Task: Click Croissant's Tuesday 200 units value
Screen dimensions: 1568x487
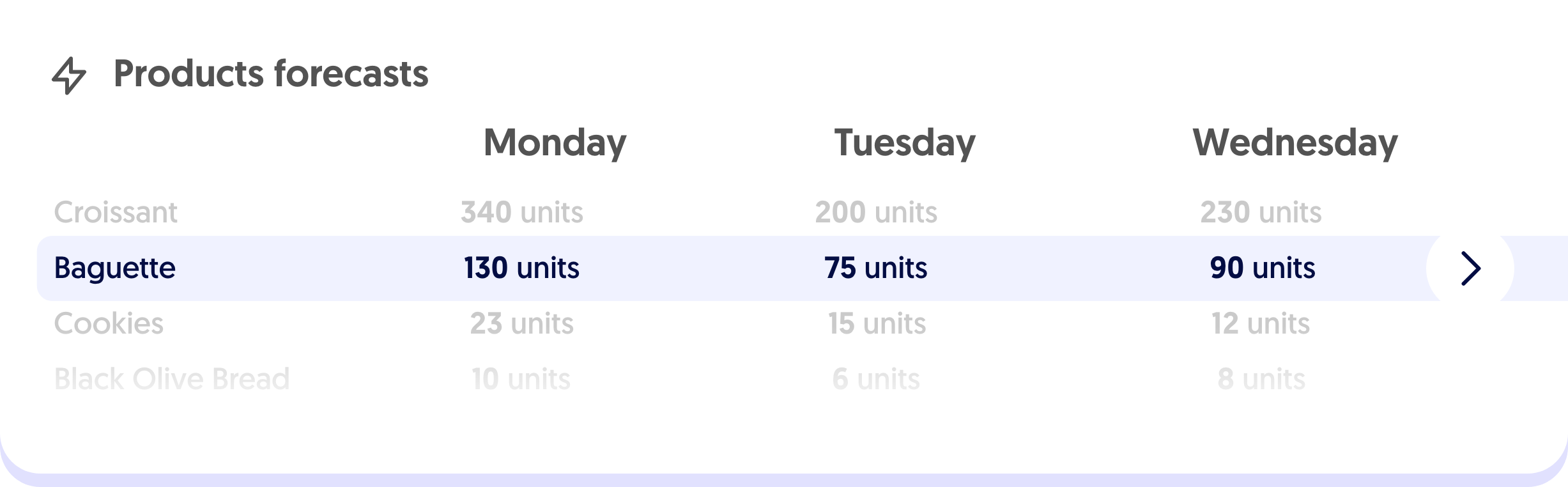Action: (x=876, y=212)
